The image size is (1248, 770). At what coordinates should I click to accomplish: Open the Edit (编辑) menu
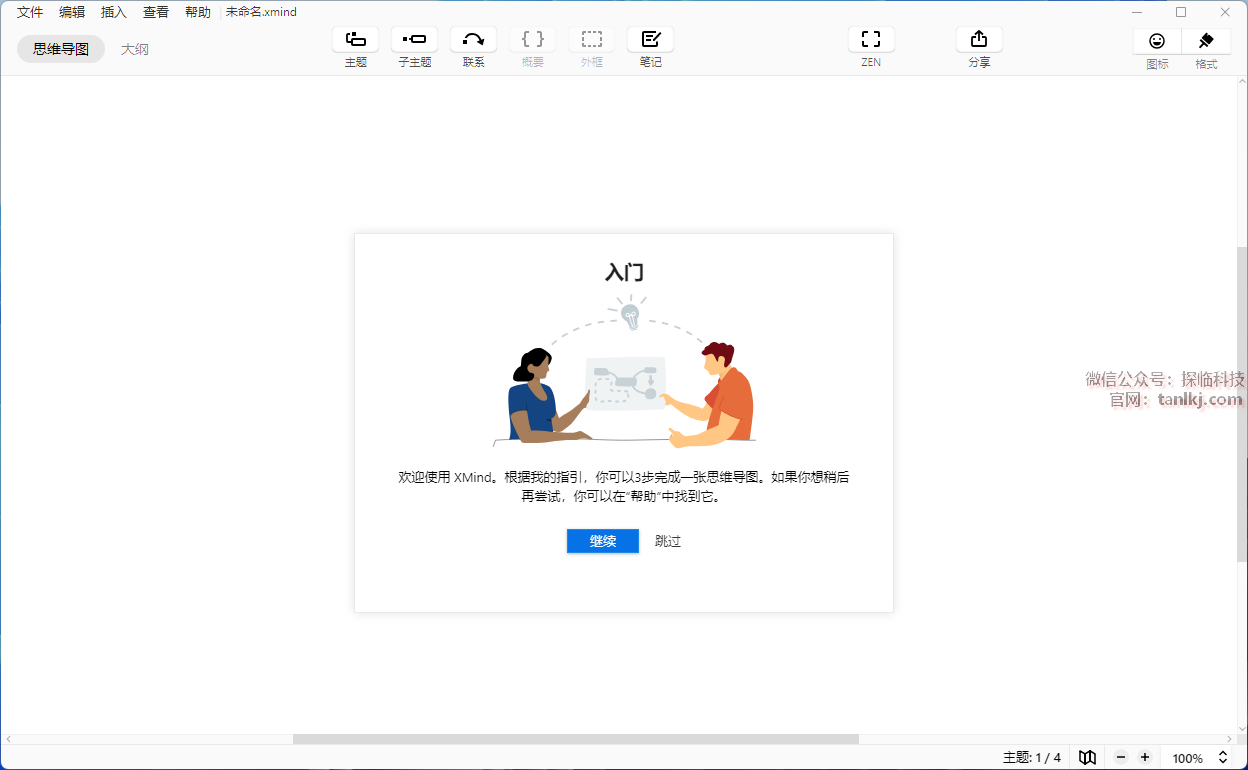[x=72, y=12]
